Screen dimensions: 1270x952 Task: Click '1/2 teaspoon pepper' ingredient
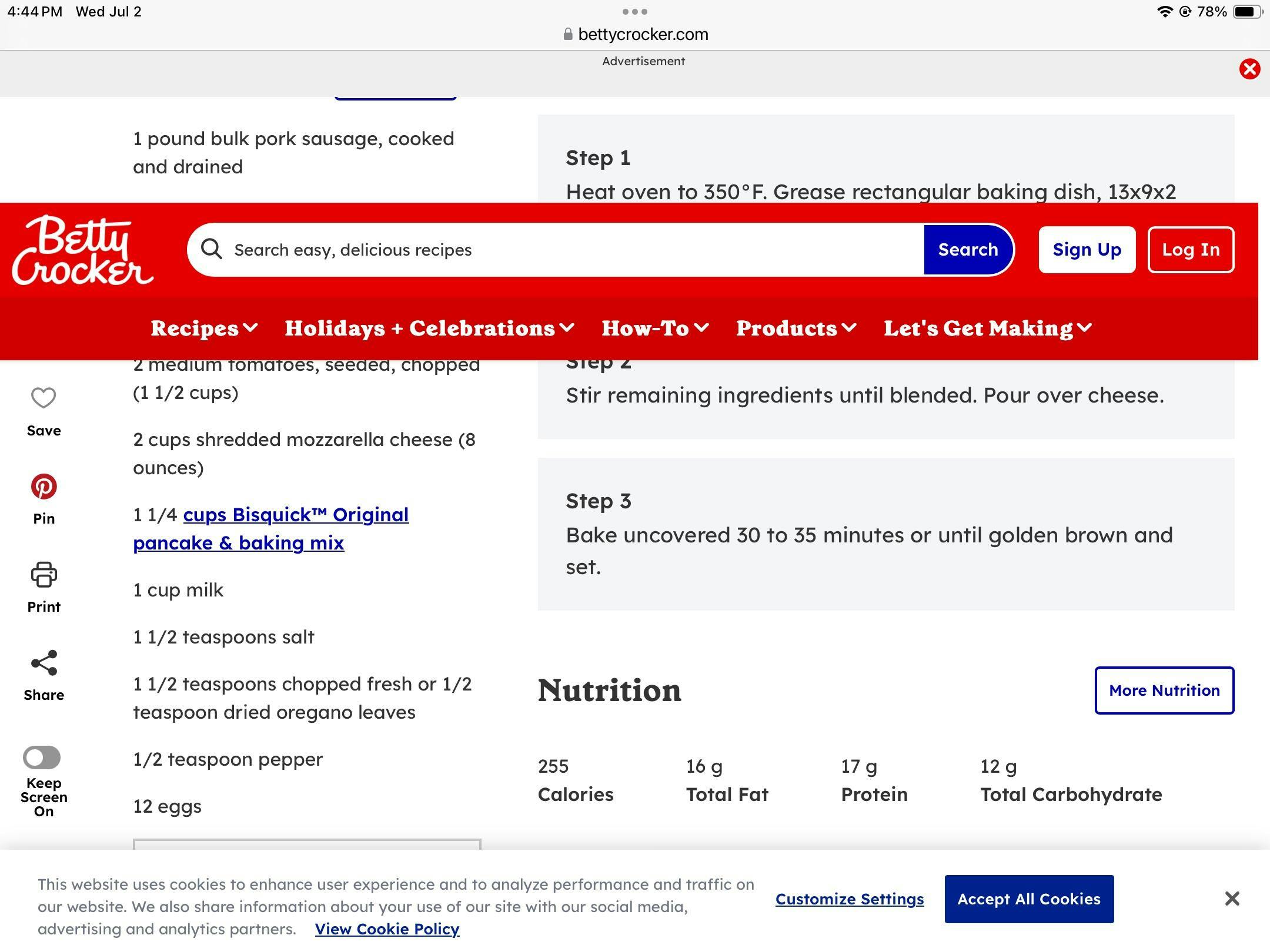pos(228,759)
